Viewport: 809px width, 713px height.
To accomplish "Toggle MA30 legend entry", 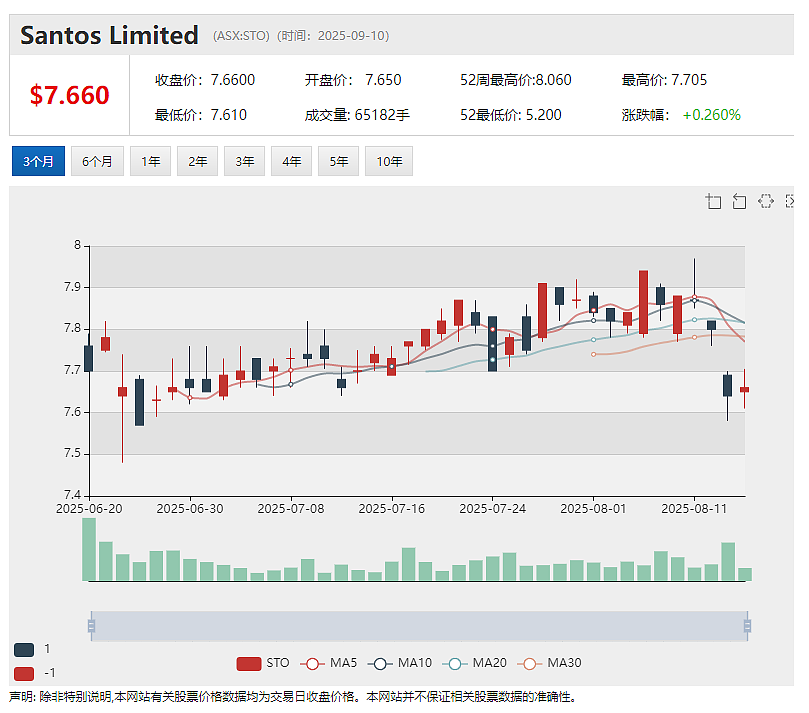I will pos(549,663).
